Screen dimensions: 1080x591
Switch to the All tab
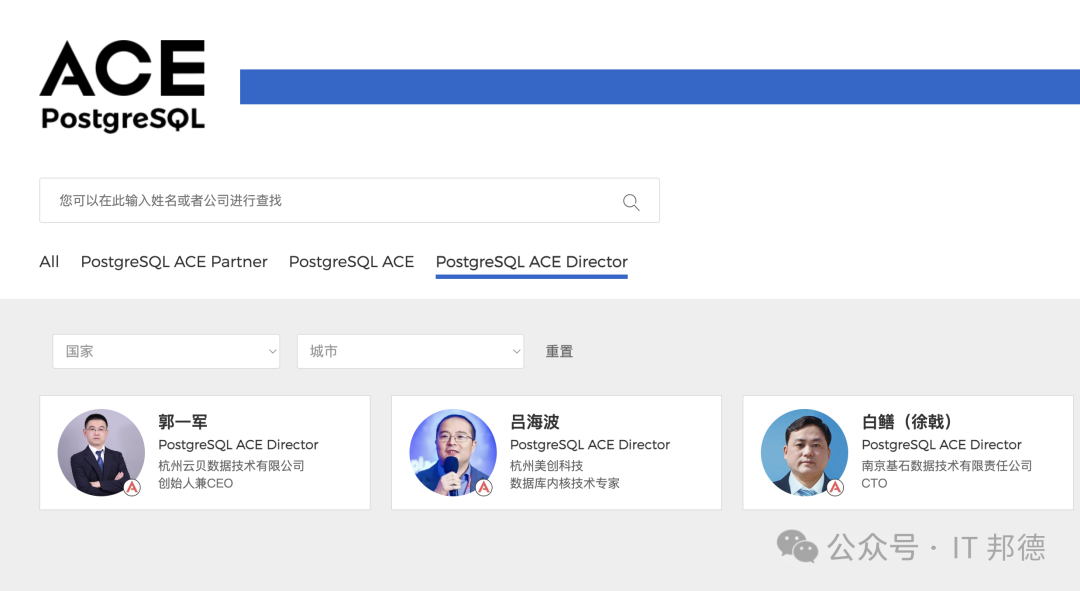49,262
